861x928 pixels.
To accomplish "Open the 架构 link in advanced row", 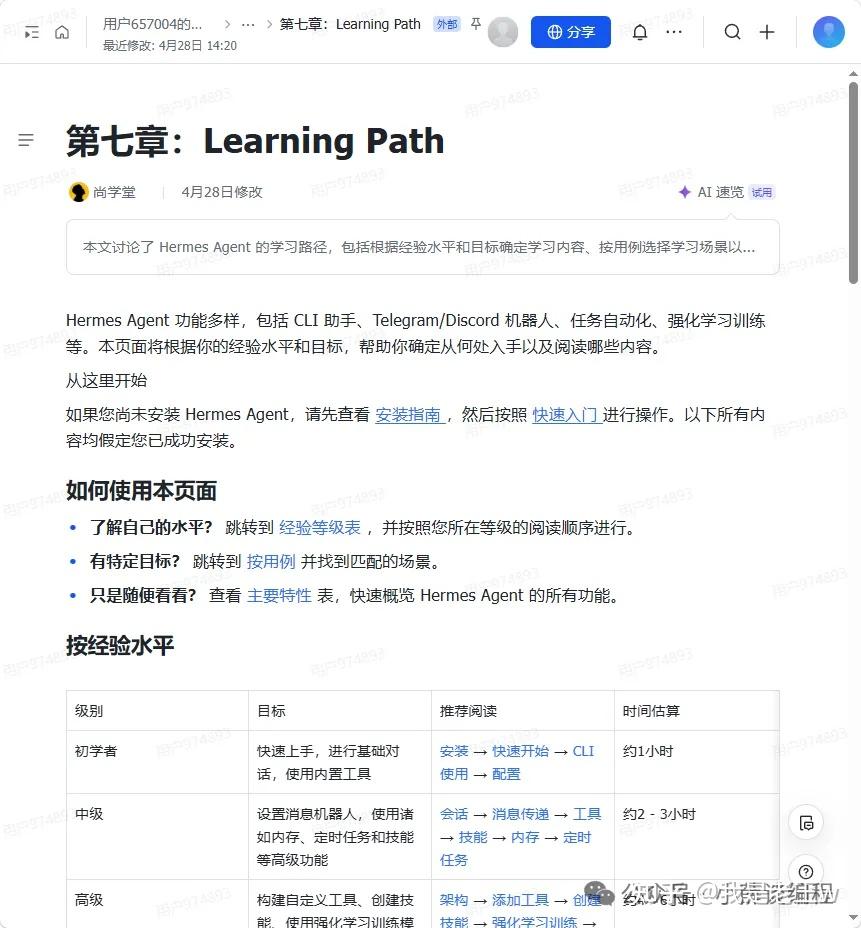I will (x=454, y=900).
